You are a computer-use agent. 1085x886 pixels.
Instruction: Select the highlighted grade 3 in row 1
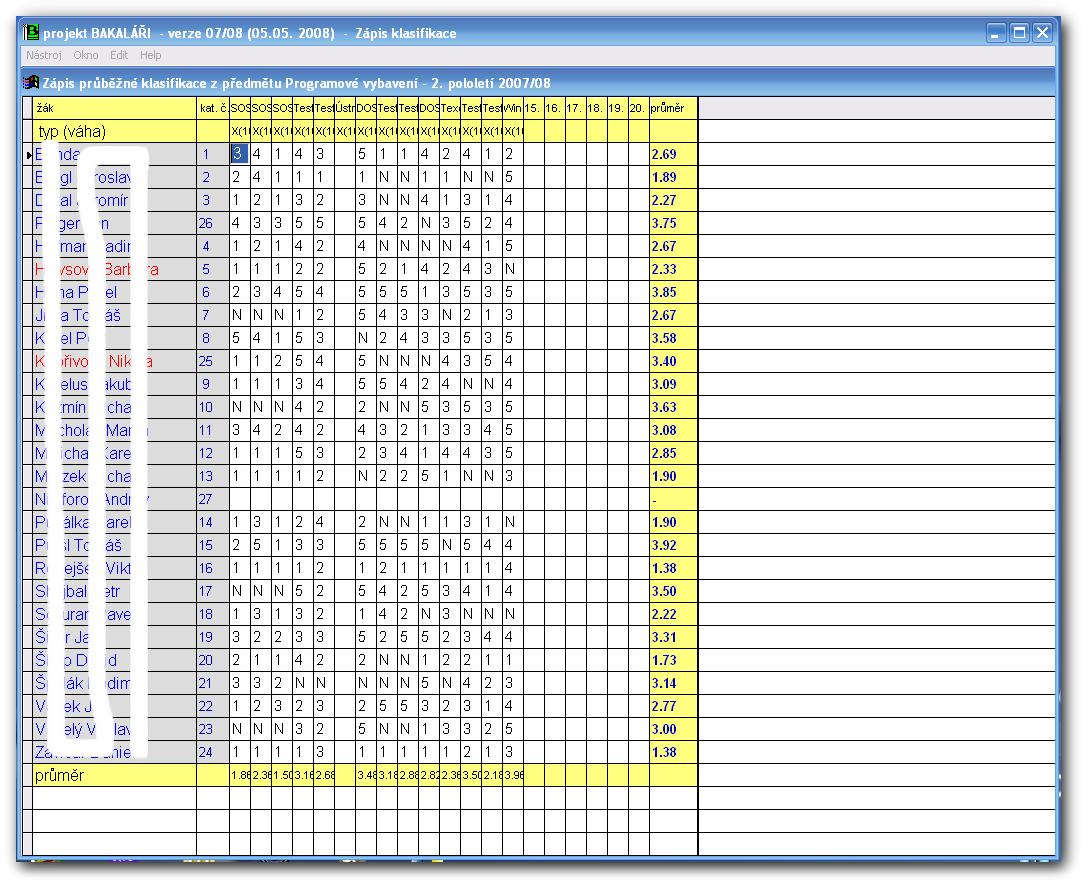click(239, 154)
